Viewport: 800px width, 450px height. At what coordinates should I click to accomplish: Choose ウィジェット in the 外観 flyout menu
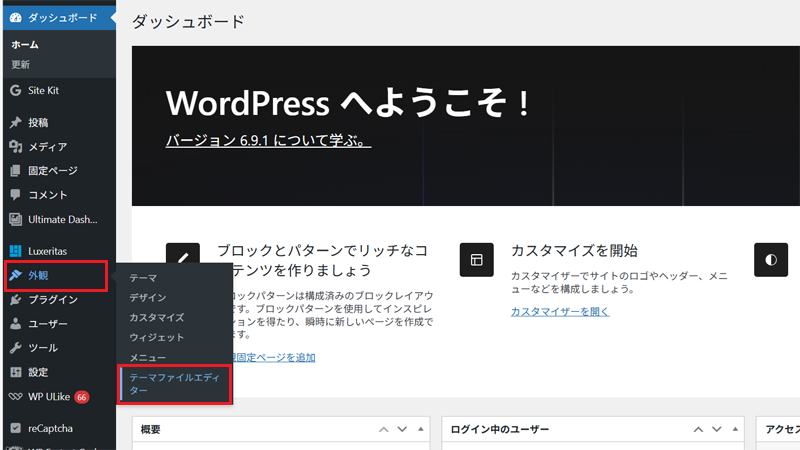156,337
